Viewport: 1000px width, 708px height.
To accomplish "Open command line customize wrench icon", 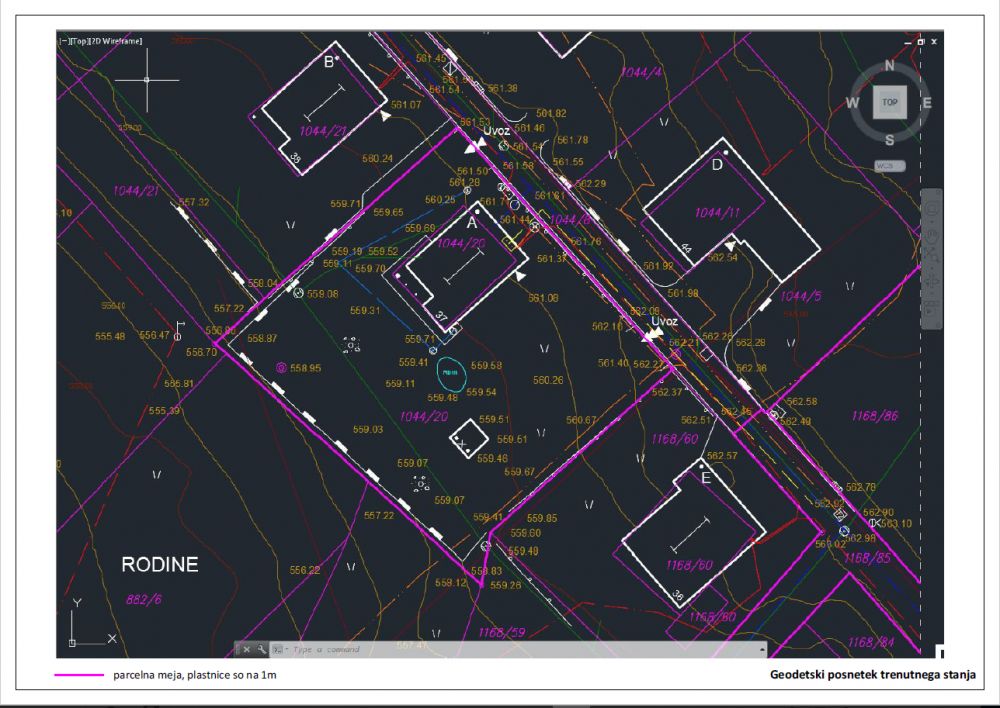I will coord(261,649).
